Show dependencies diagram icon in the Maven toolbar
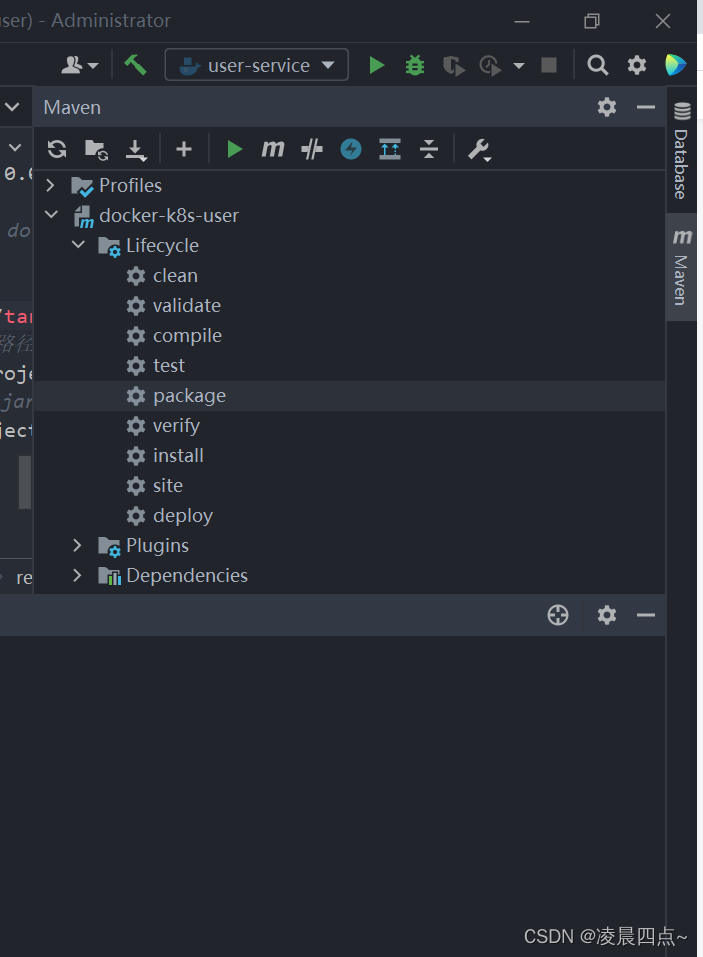The width and height of the screenshot is (703, 957). 390,149
